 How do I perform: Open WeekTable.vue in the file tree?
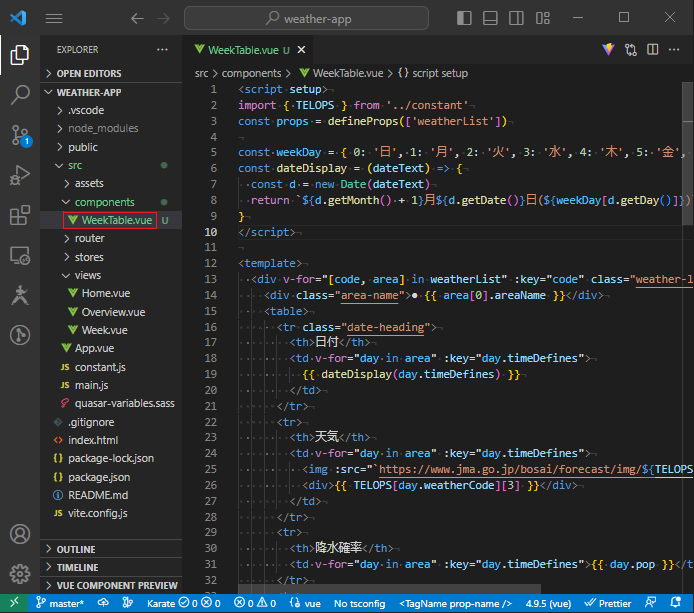[x=111, y=220]
